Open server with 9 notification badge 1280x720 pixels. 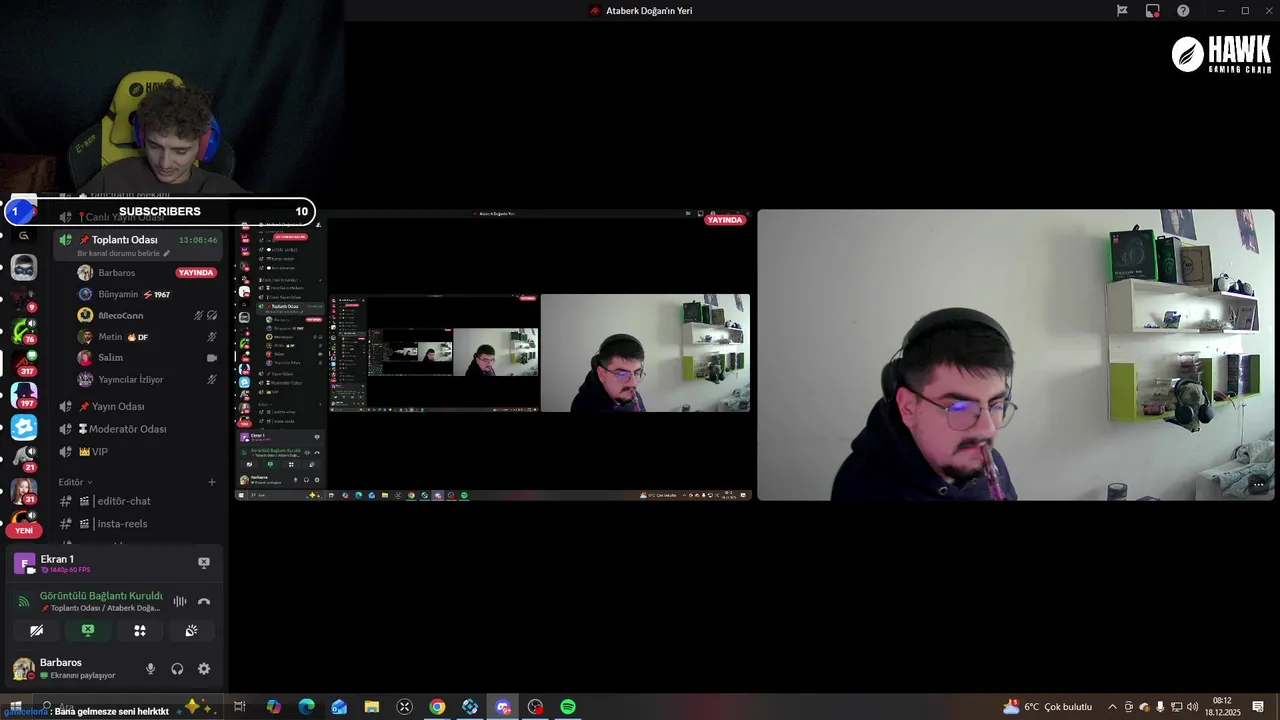point(24,299)
